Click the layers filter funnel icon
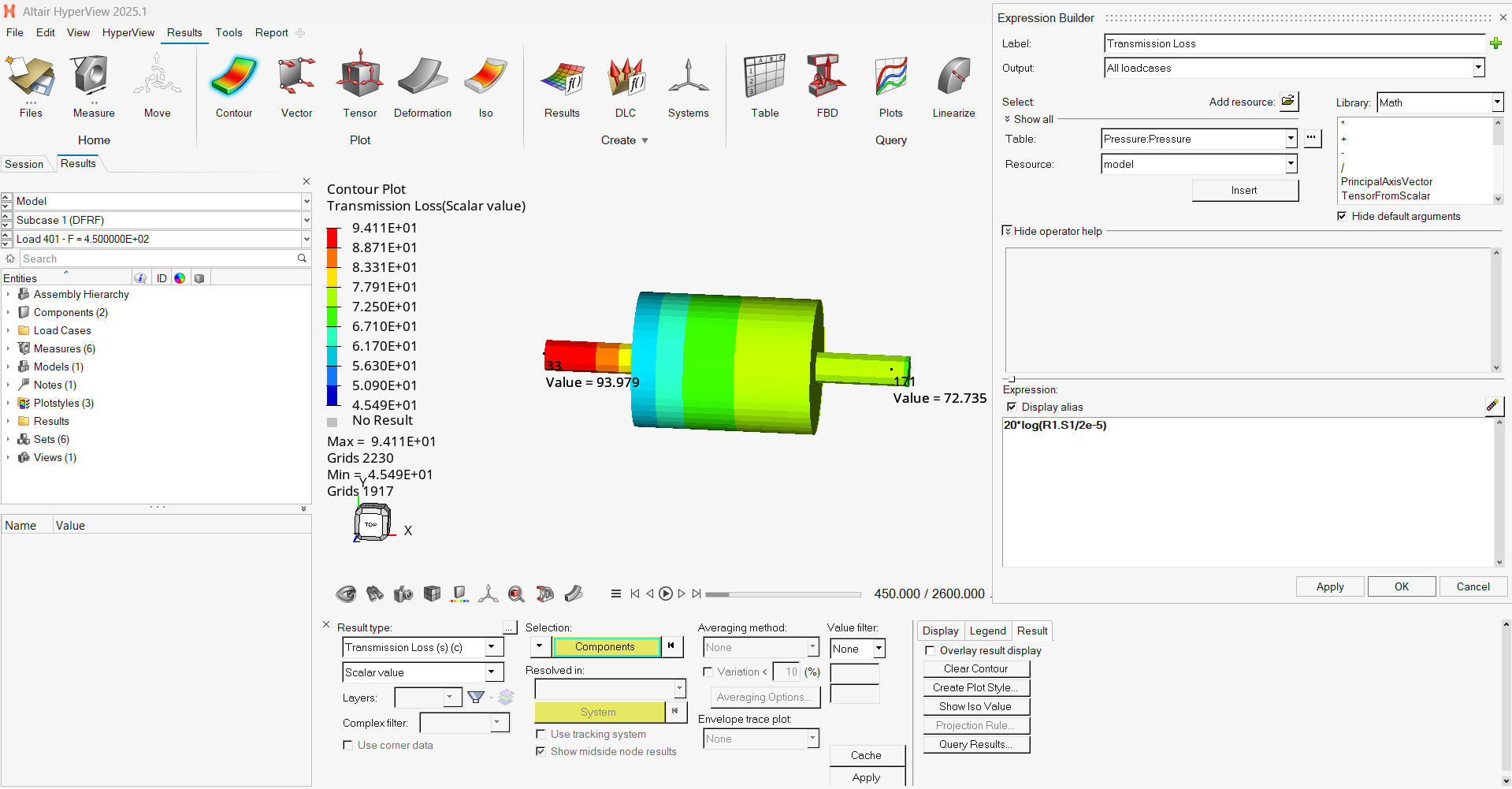This screenshot has height=789, width=1512. 476,697
